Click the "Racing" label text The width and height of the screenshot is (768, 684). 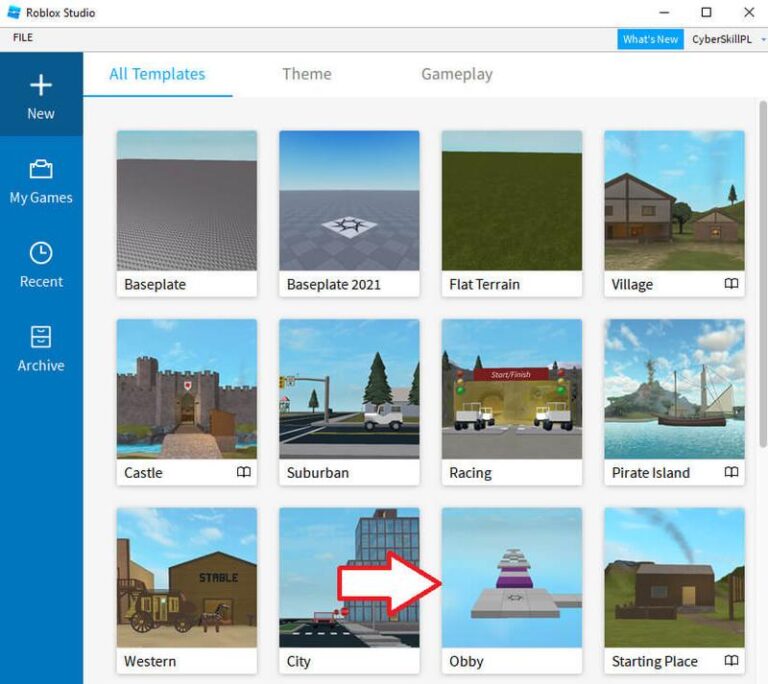point(470,473)
